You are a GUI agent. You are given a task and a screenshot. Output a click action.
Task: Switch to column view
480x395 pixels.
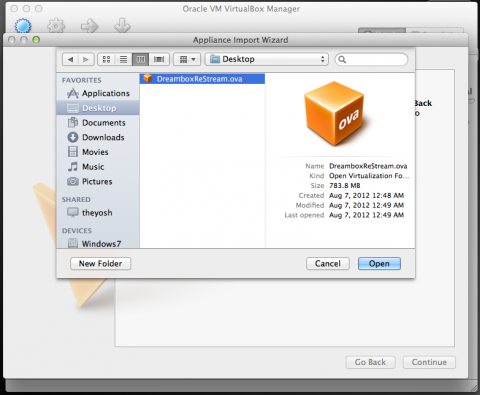[141, 59]
